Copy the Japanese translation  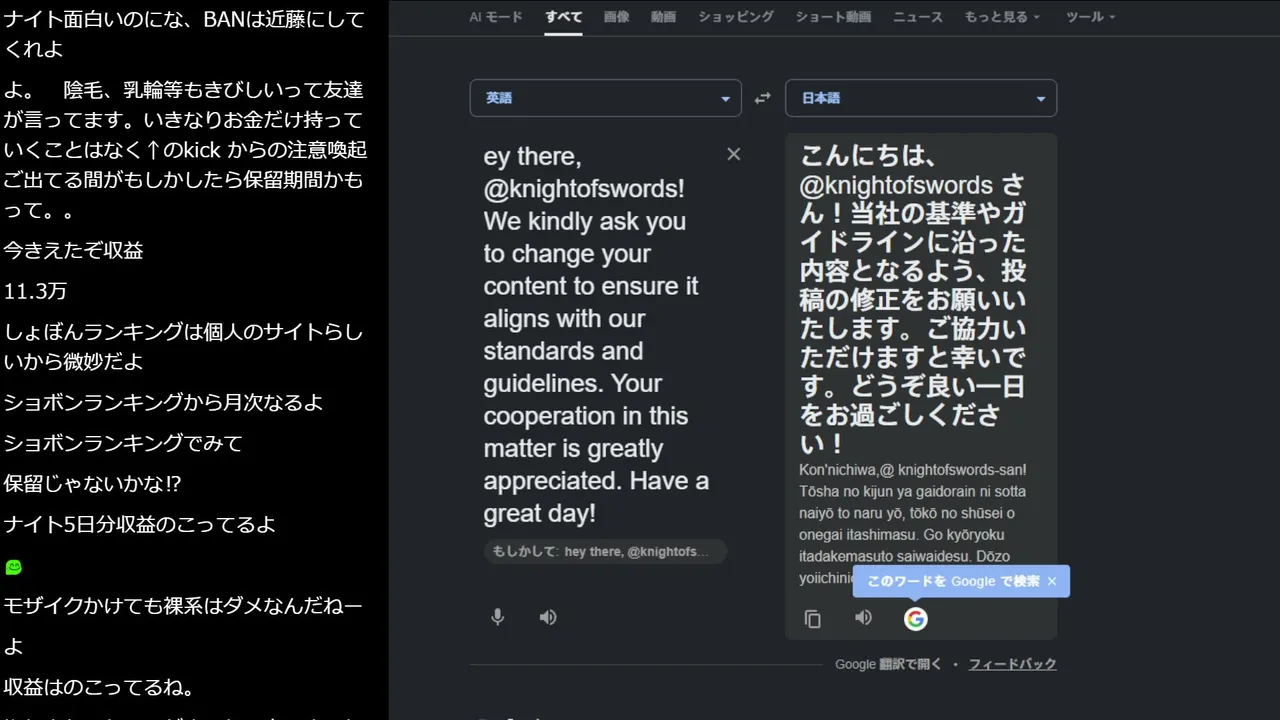(813, 619)
